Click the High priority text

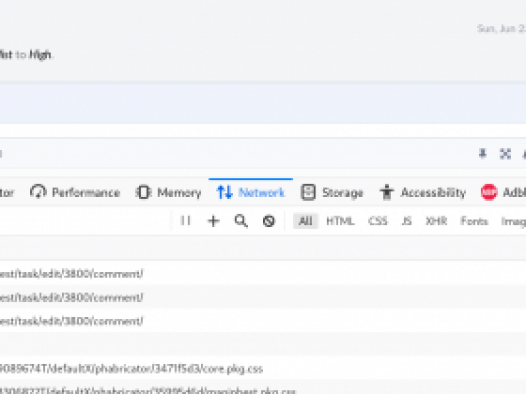tap(40, 54)
